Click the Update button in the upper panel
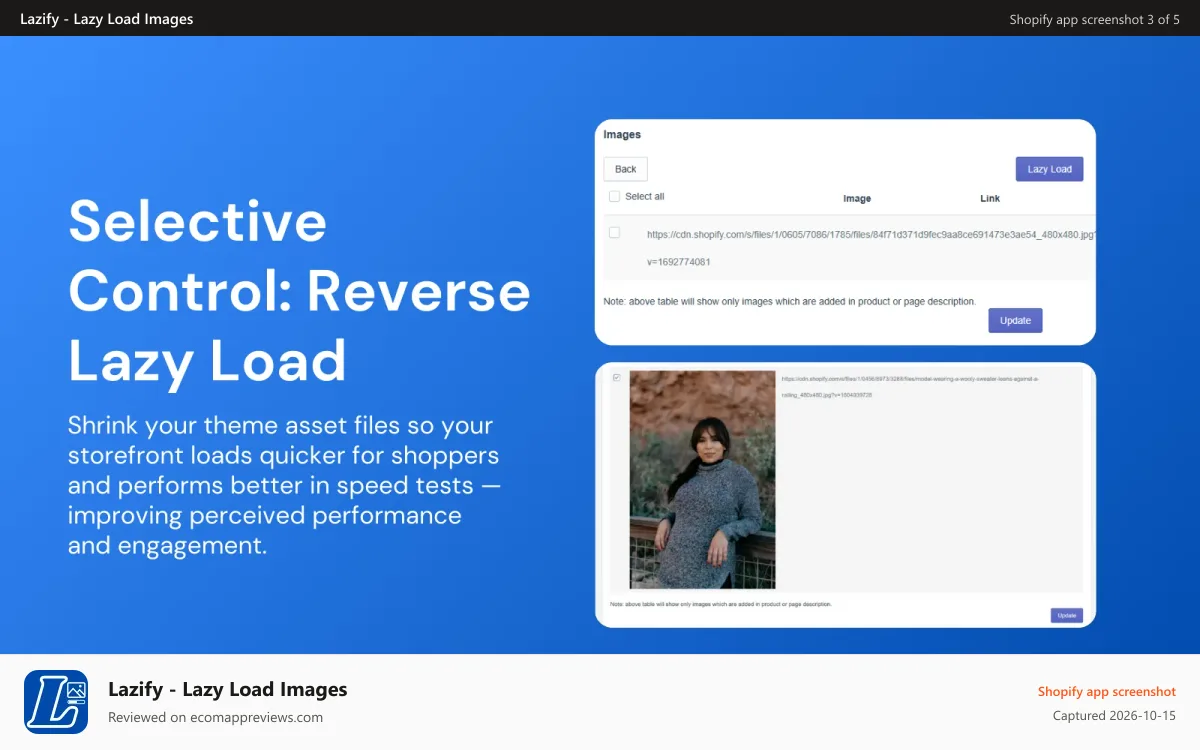 coord(1015,320)
